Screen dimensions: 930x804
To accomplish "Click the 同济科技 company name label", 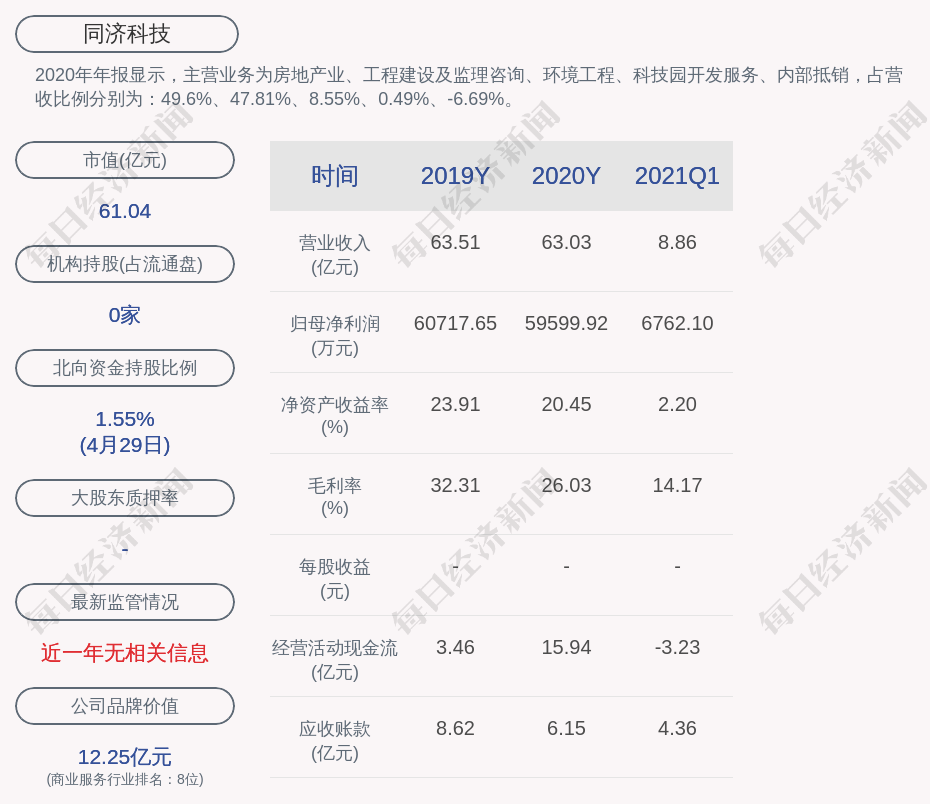I will point(126,34).
